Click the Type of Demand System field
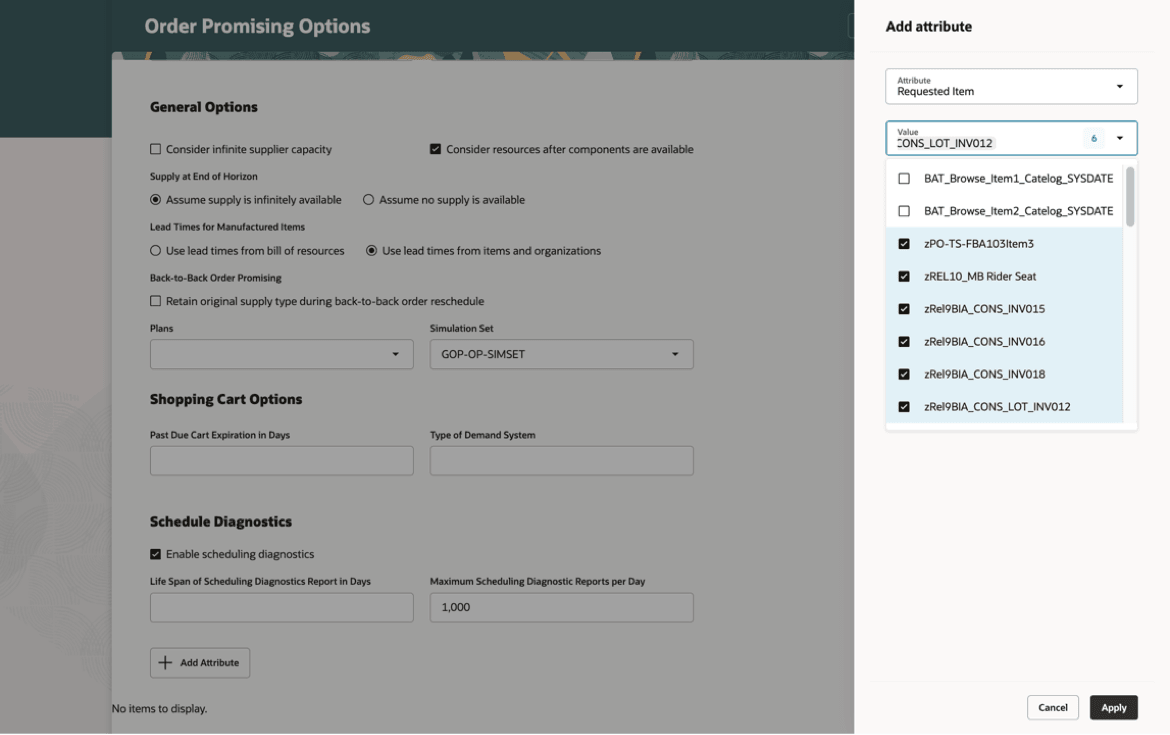 click(x=561, y=460)
